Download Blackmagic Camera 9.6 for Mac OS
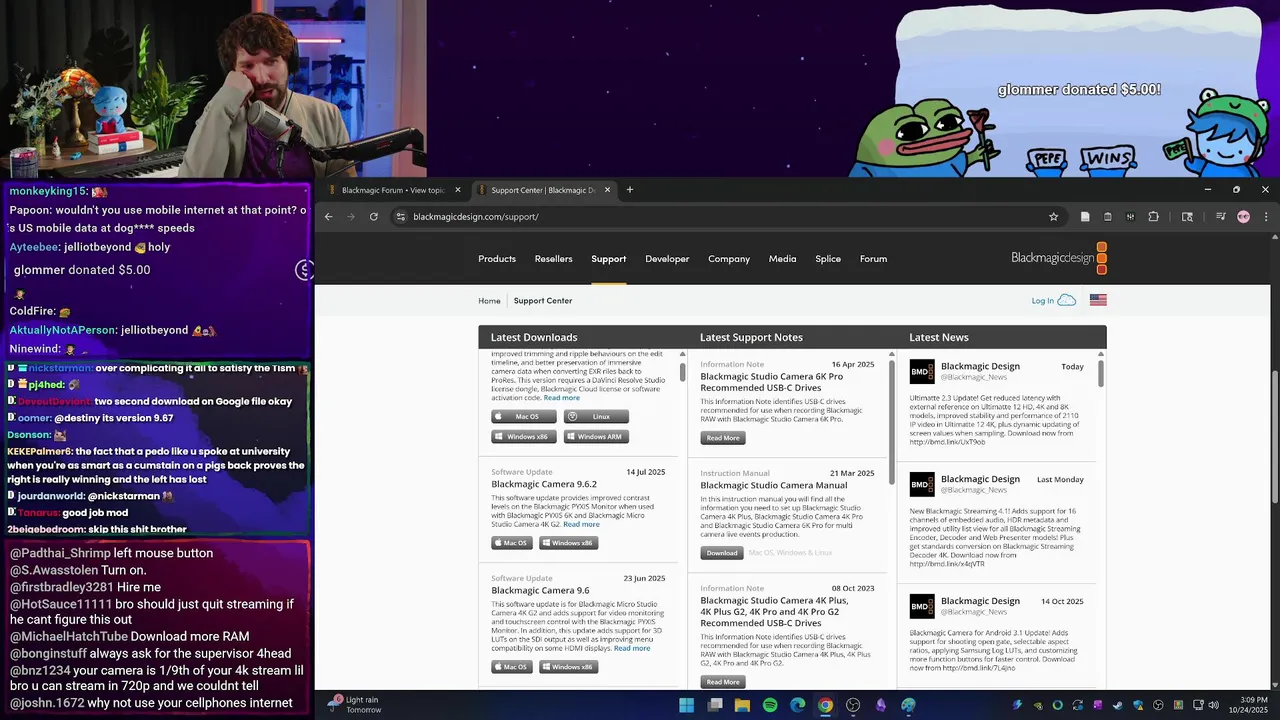The image size is (1280, 720). [512, 667]
